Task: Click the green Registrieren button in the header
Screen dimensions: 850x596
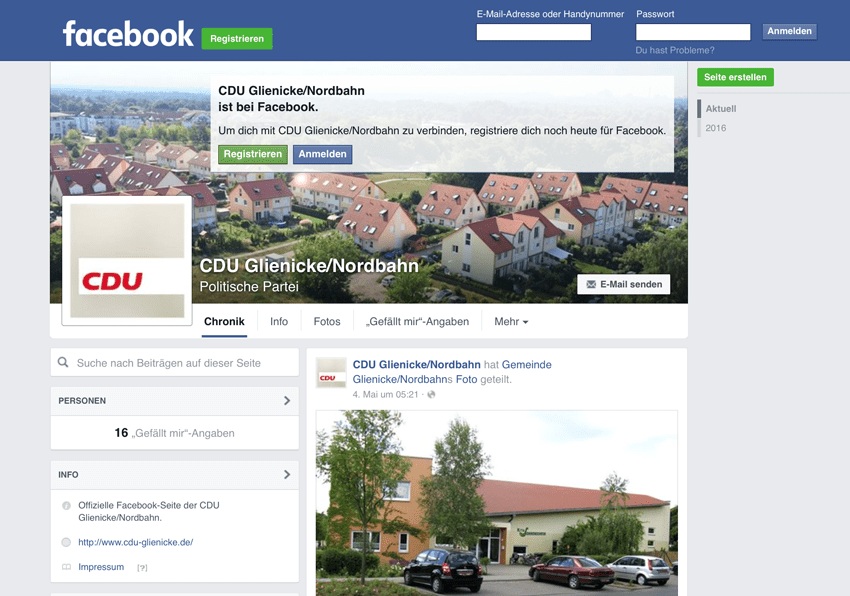Action: coord(237,39)
